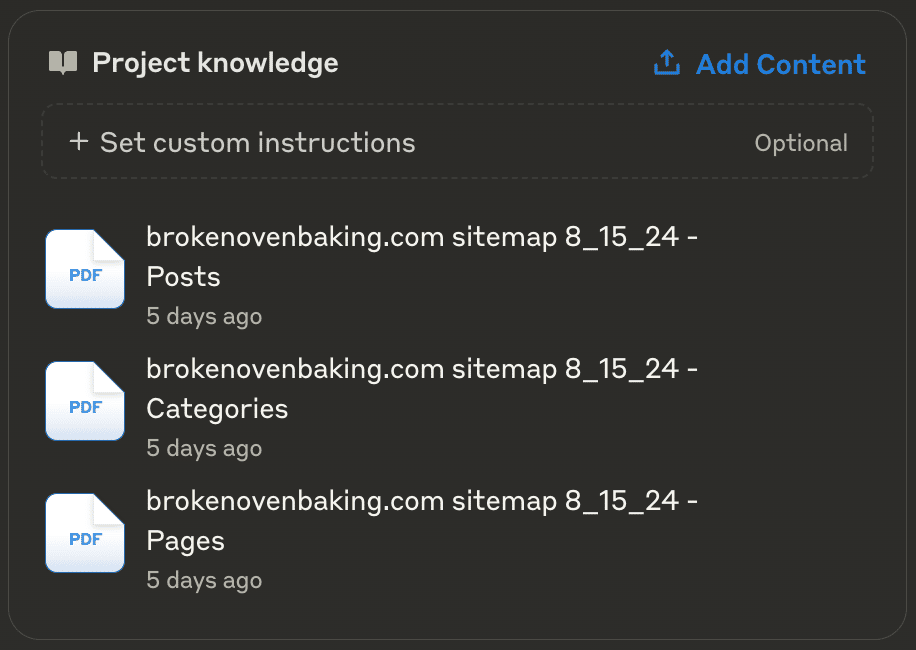This screenshot has width=916, height=650.
Task: Select the Set custom instructions text
Action: pos(258,142)
